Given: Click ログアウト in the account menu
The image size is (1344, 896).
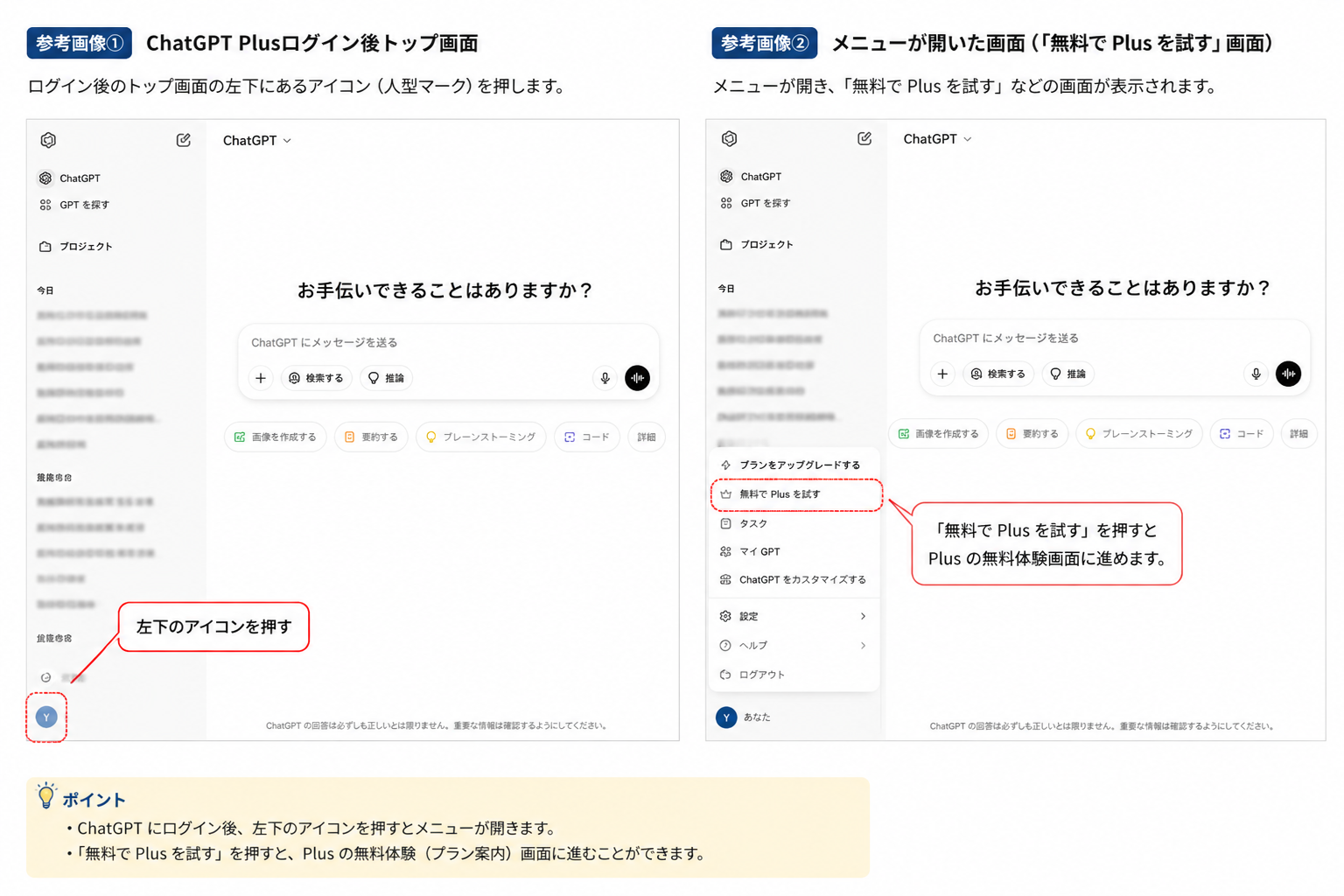Looking at the screenshot, I should point(793,675).
